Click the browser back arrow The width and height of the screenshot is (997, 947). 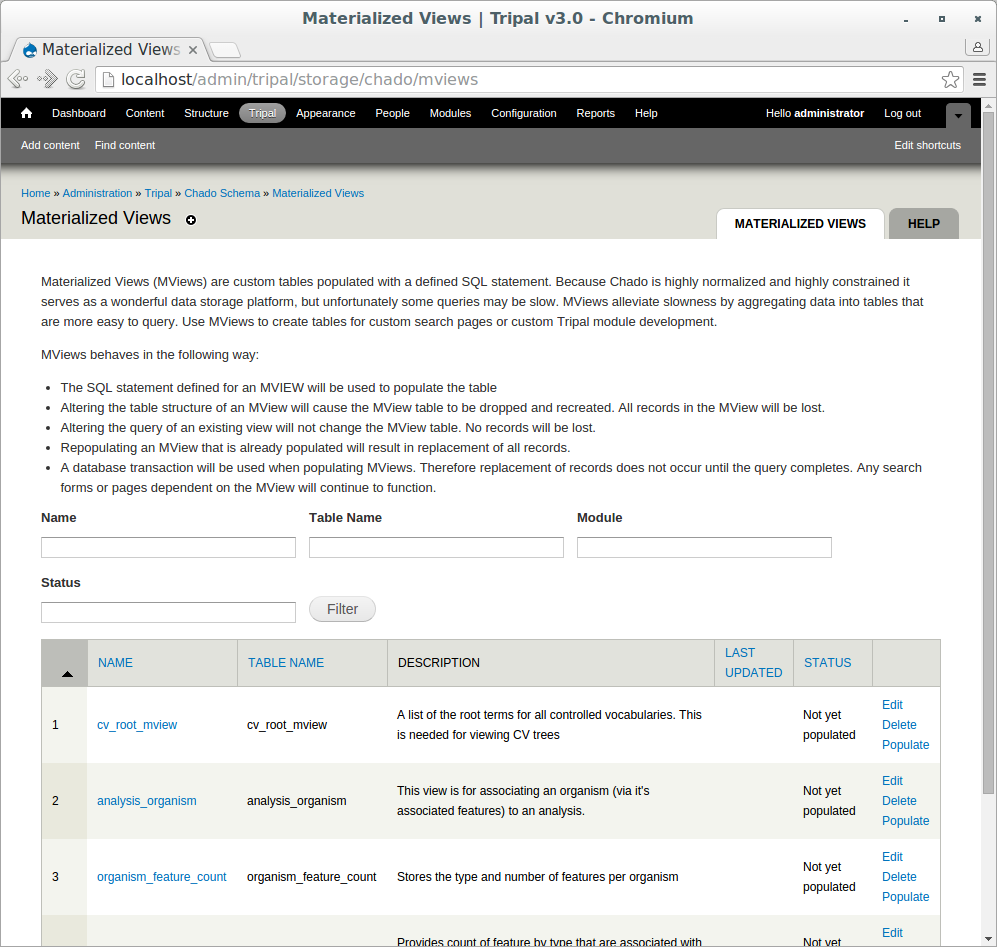pos(18,79)
